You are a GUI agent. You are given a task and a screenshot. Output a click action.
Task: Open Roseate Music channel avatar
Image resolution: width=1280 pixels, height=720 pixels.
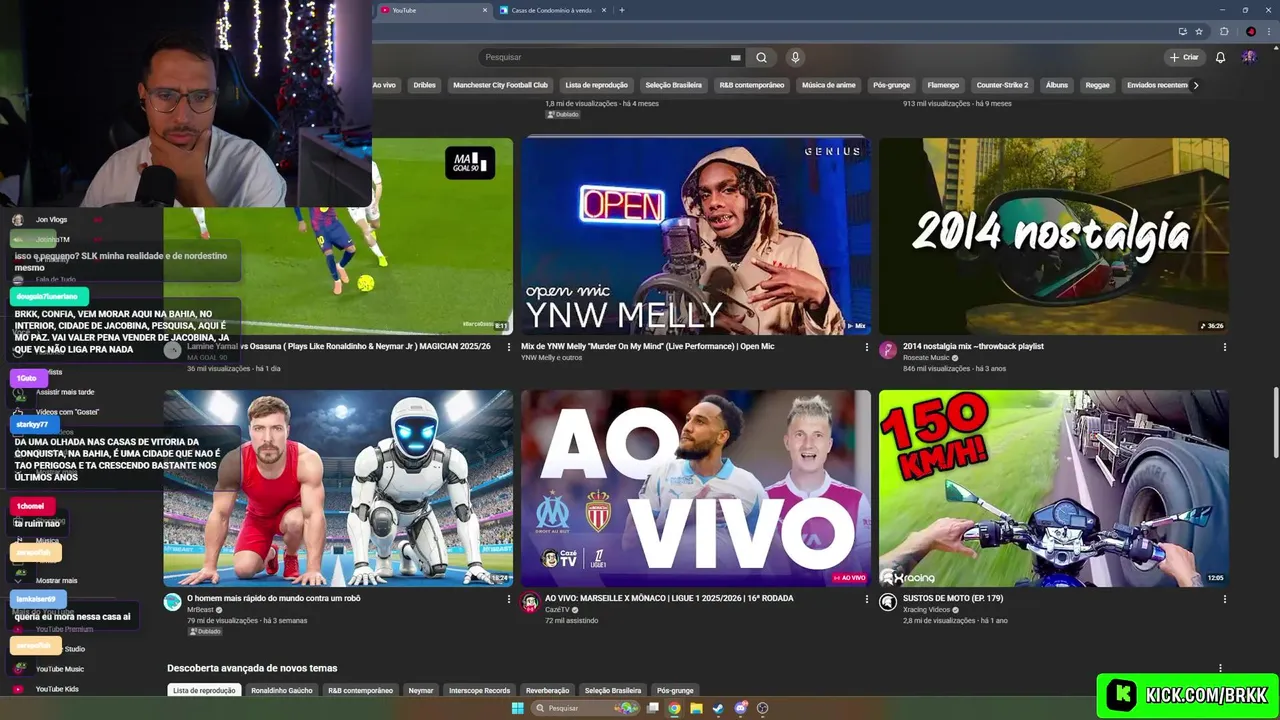tap(887, 350)
